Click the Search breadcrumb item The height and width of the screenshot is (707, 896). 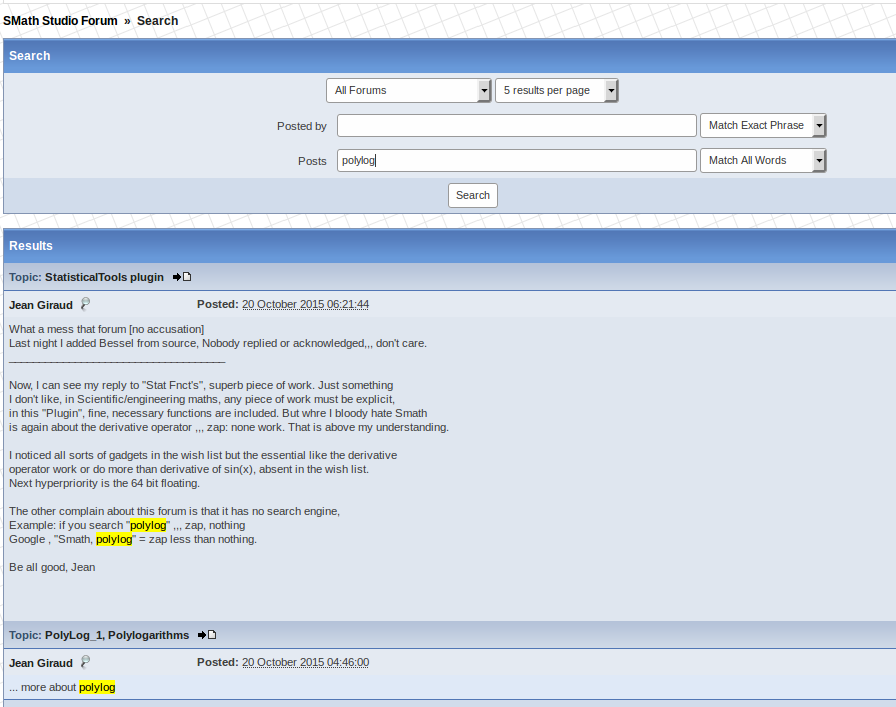[157, 20]
